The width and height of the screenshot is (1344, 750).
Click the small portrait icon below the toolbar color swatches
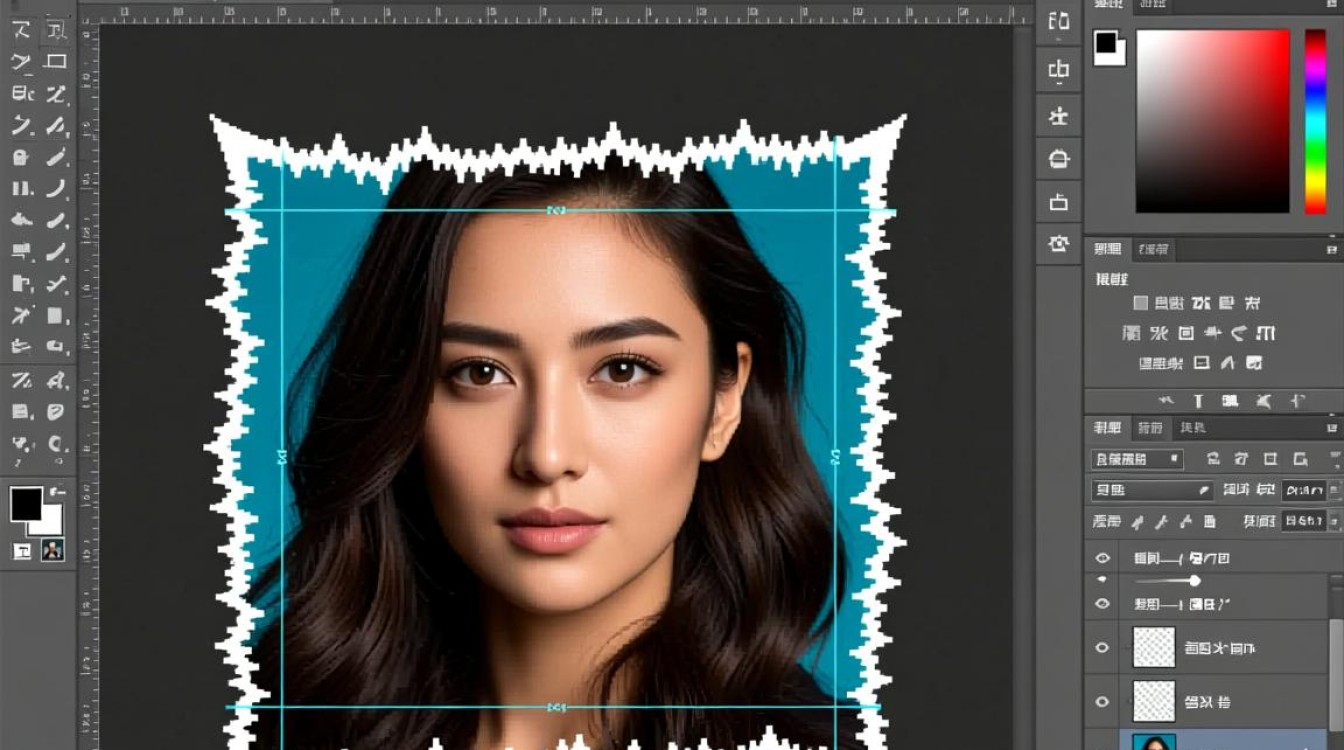(x=53, y=549)
